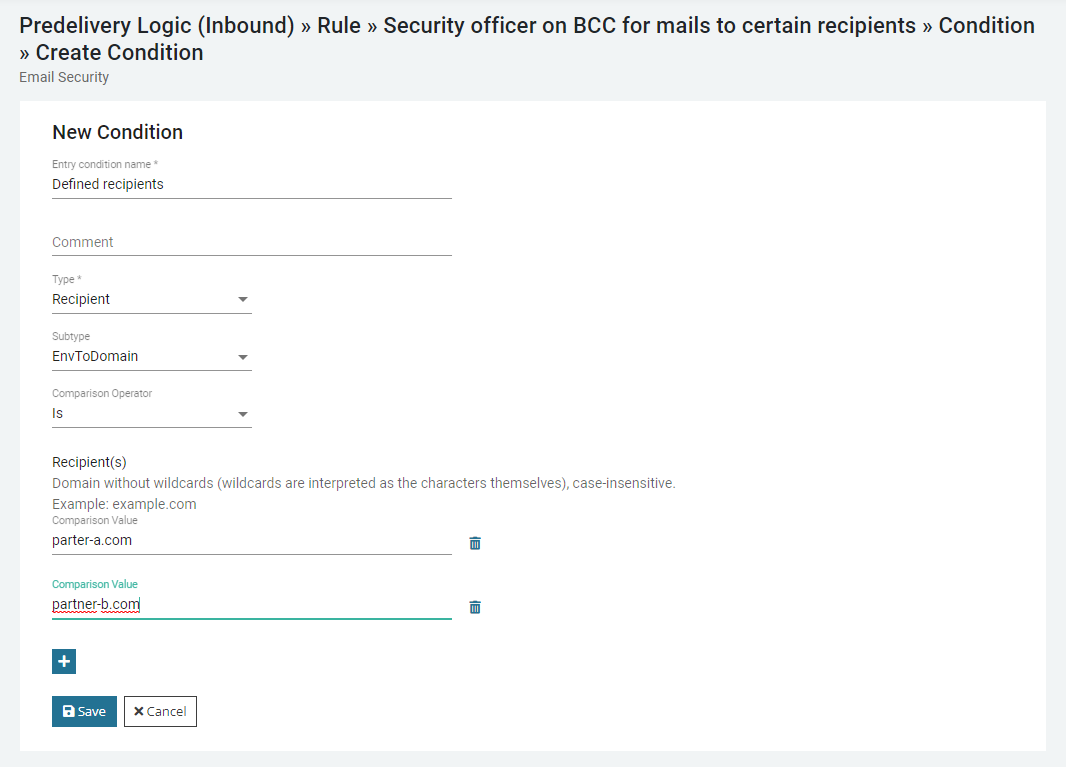Go back to Condition breadcrumb
The width and height of the screenshot is (1066, 767).
(x=986, y=26)
